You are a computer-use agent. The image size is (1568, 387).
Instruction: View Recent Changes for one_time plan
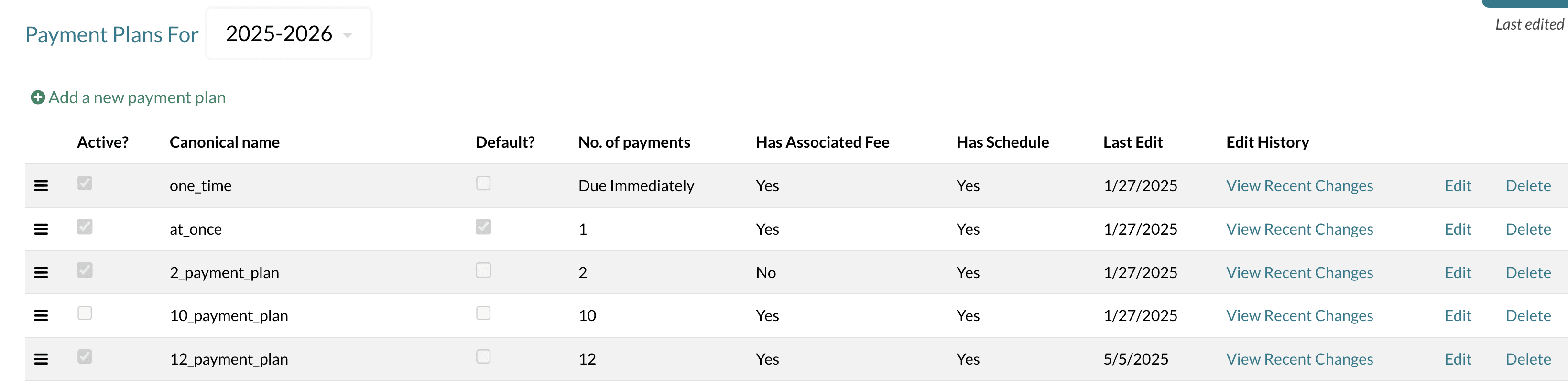(x=1299, y=185)
